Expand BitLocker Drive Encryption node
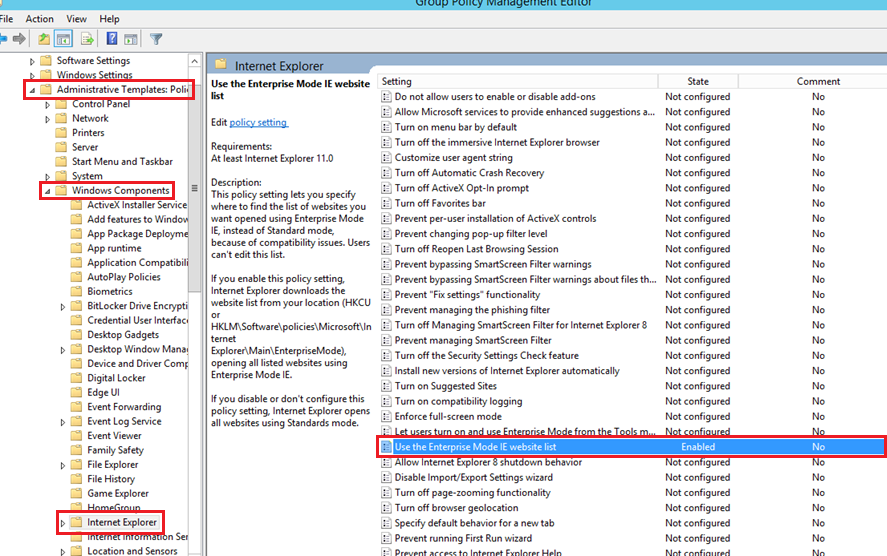This screenshot has height=556, width=887. [x=63, y=307]
